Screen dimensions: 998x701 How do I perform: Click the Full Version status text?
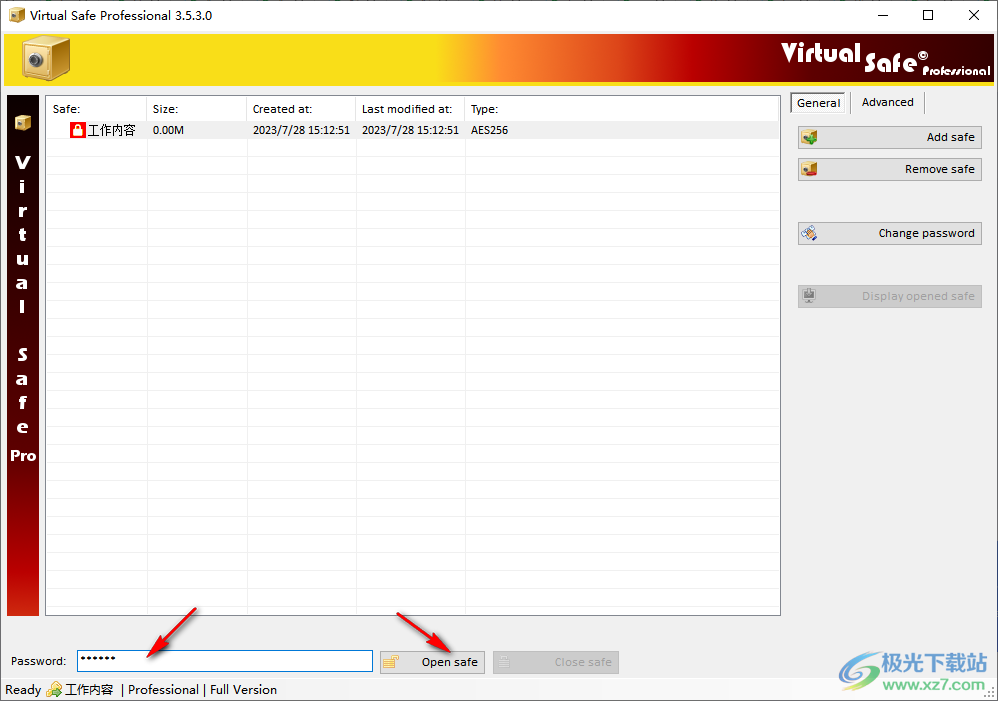coord(243,690)
